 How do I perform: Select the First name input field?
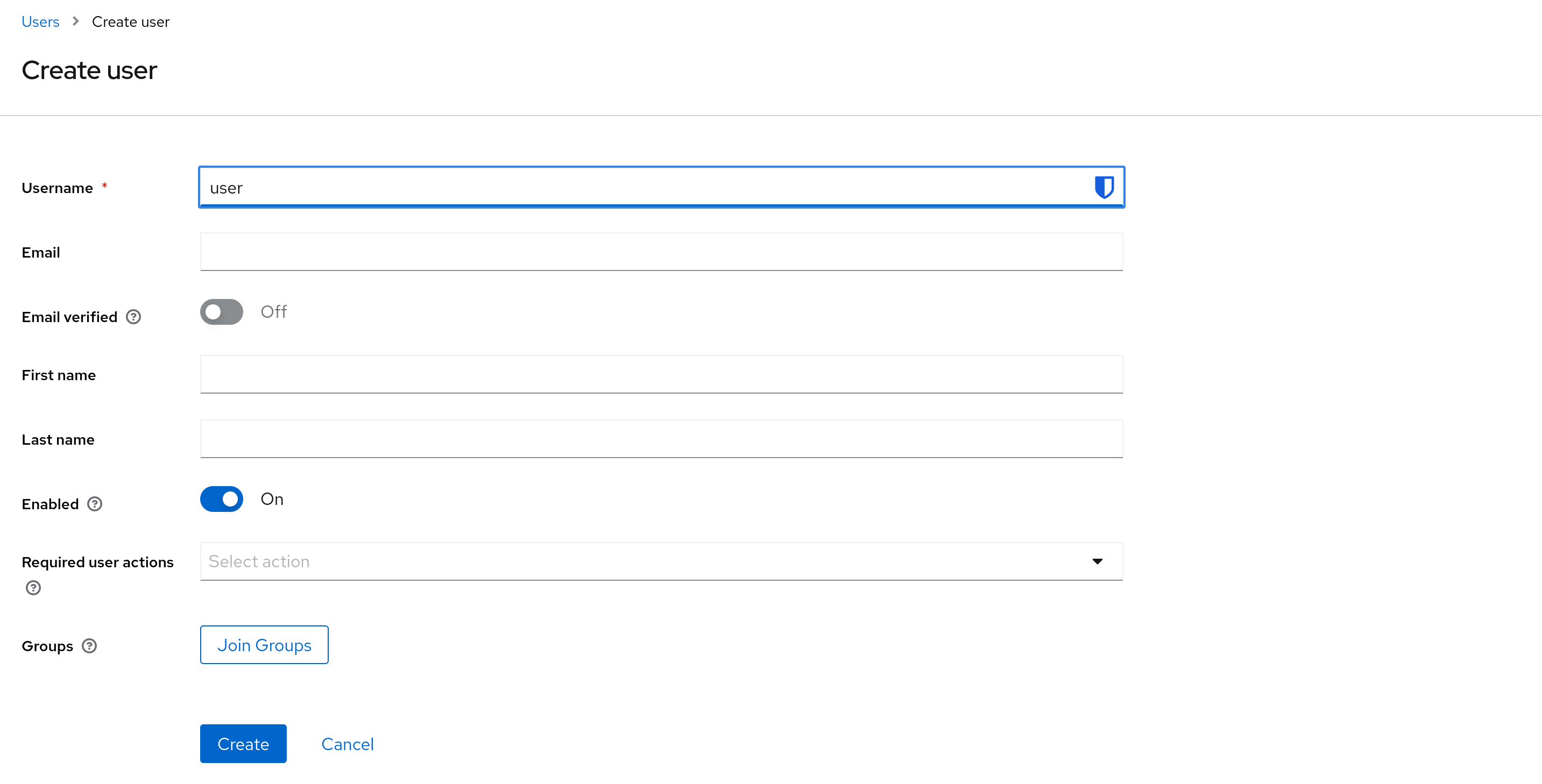pos(661,375)
